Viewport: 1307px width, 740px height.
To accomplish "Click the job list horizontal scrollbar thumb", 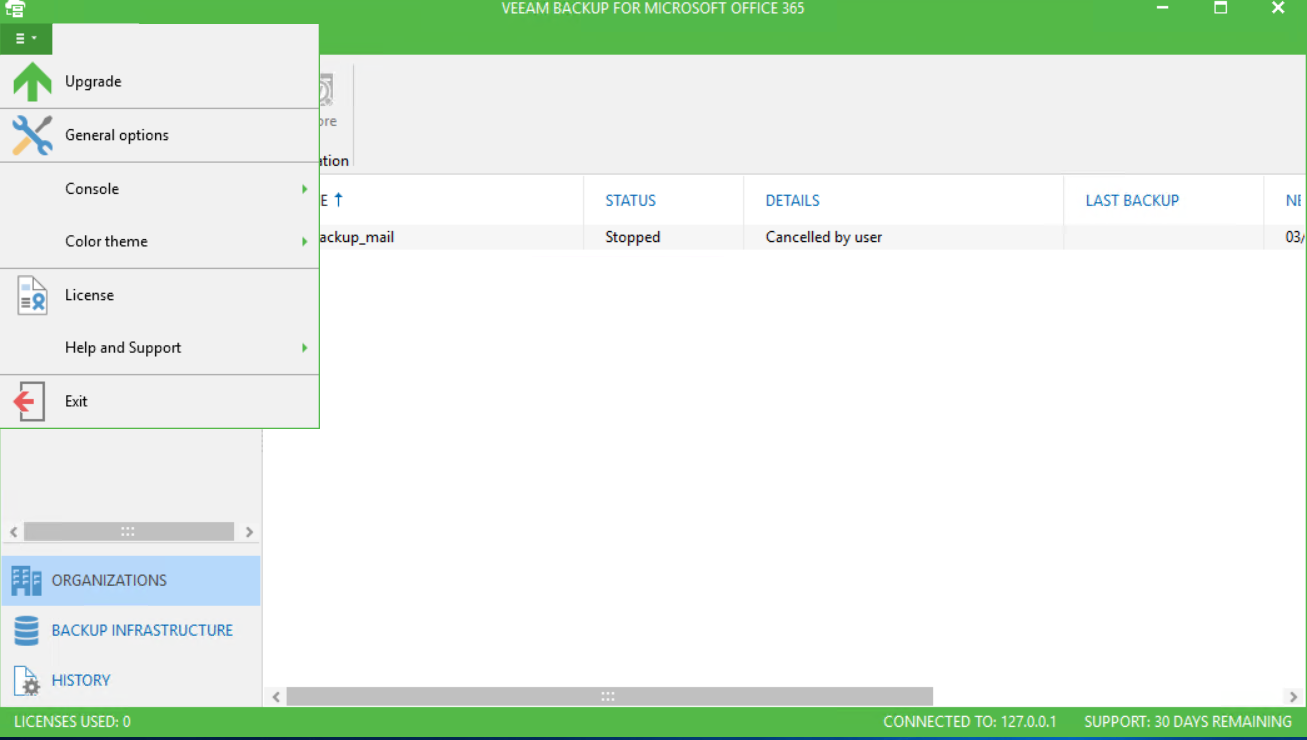I will tap(610, 697).
